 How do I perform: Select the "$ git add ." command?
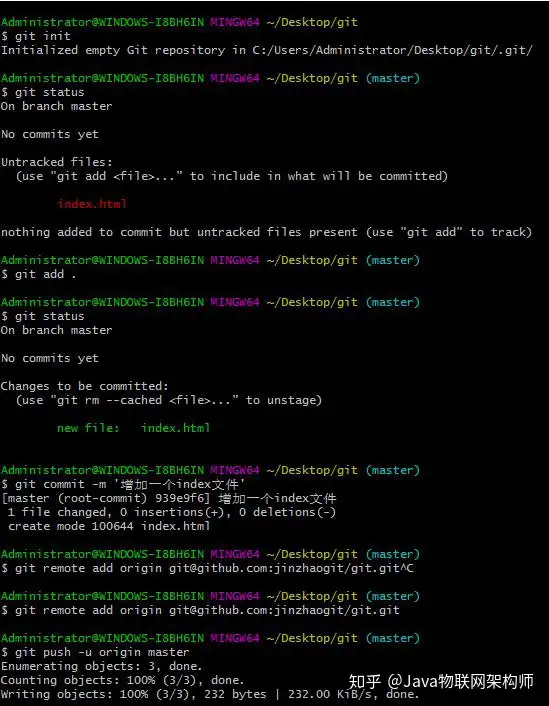tap(39, 274)
